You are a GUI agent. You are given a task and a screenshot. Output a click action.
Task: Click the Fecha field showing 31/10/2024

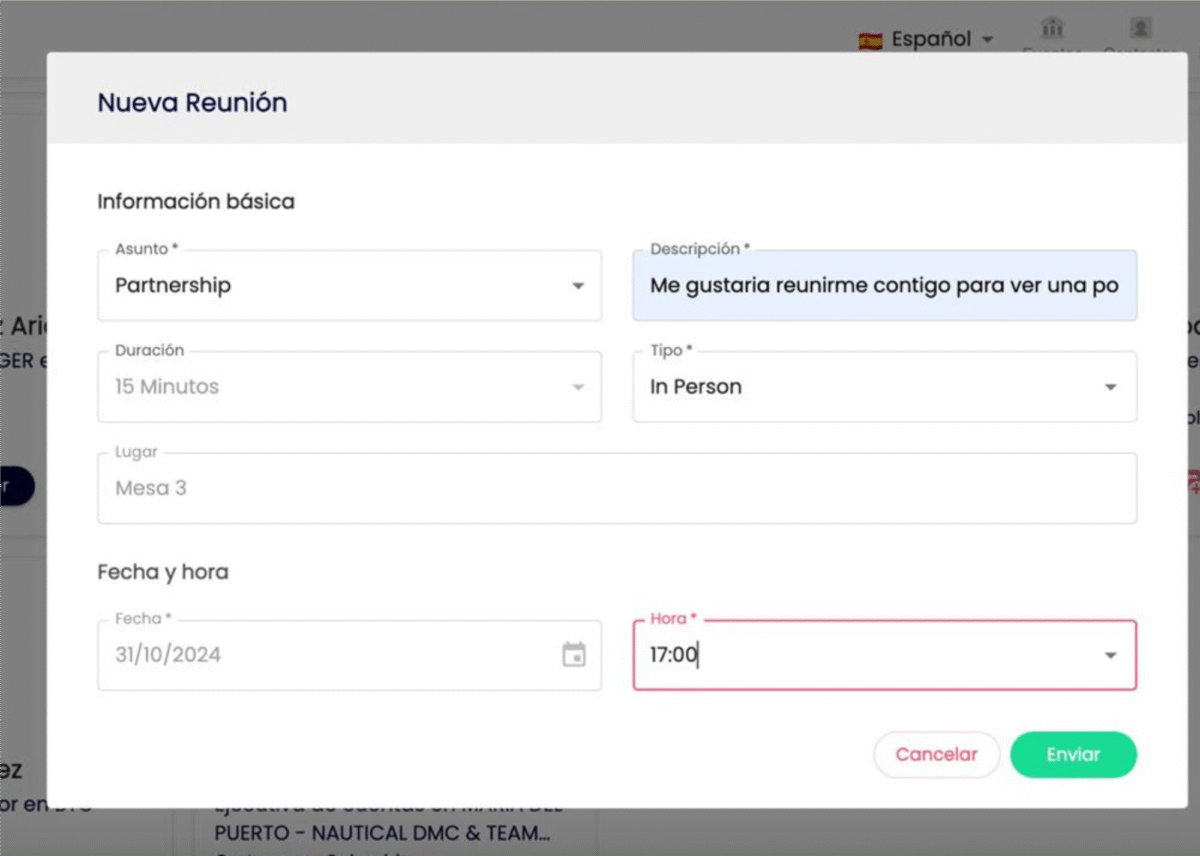pyautogui.click(x=330, y=655)
